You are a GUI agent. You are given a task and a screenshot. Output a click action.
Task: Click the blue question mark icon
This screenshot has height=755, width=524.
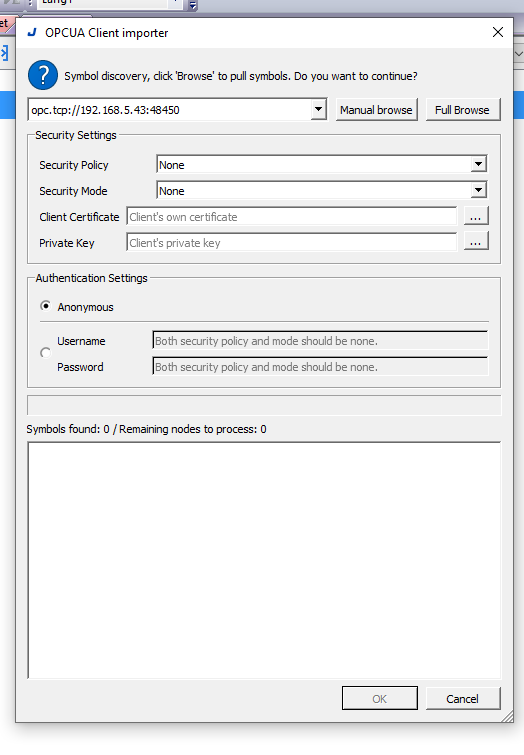pos(43,75)
